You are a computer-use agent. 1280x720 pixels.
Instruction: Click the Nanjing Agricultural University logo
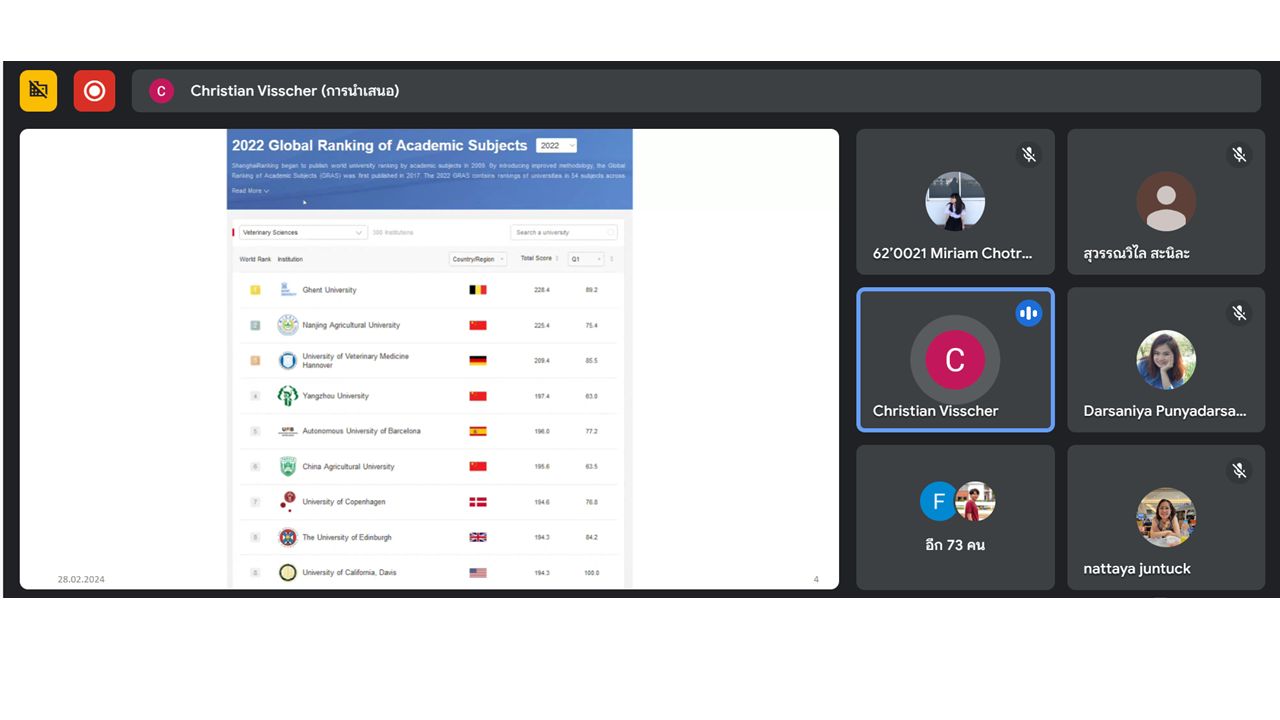287,325
